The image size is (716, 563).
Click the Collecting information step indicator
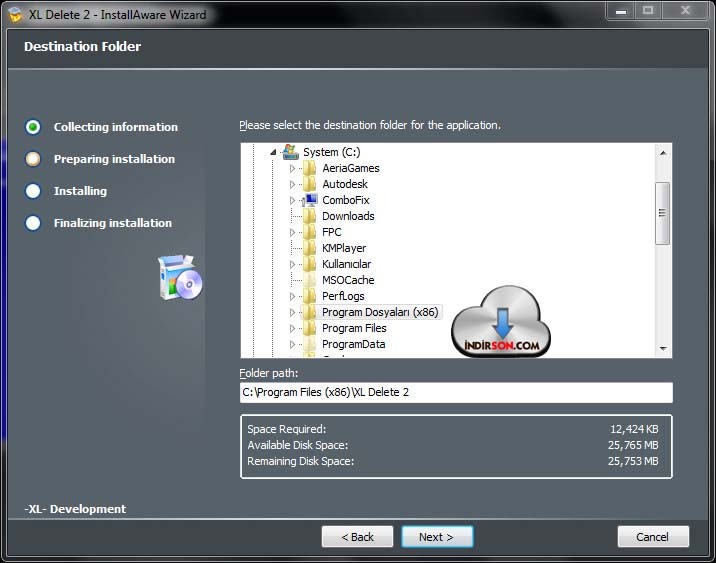click(33, 127)
